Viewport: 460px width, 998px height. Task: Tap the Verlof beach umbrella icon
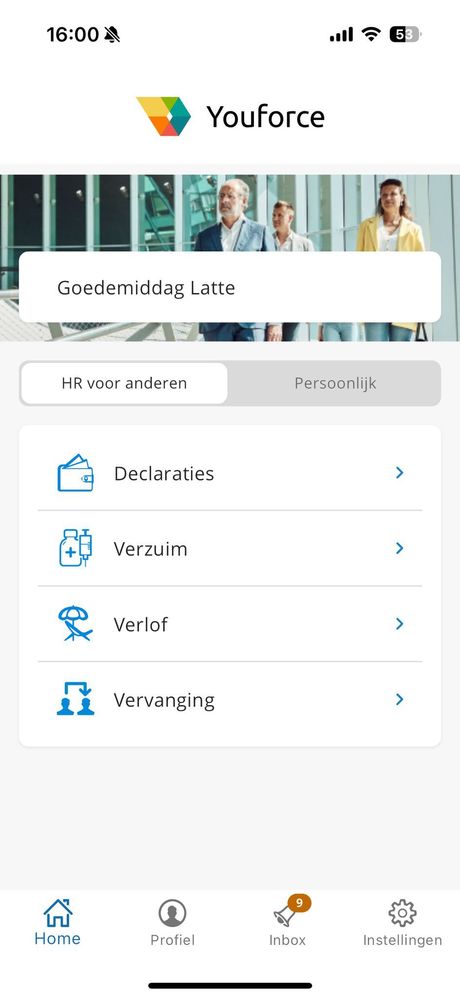75,624
